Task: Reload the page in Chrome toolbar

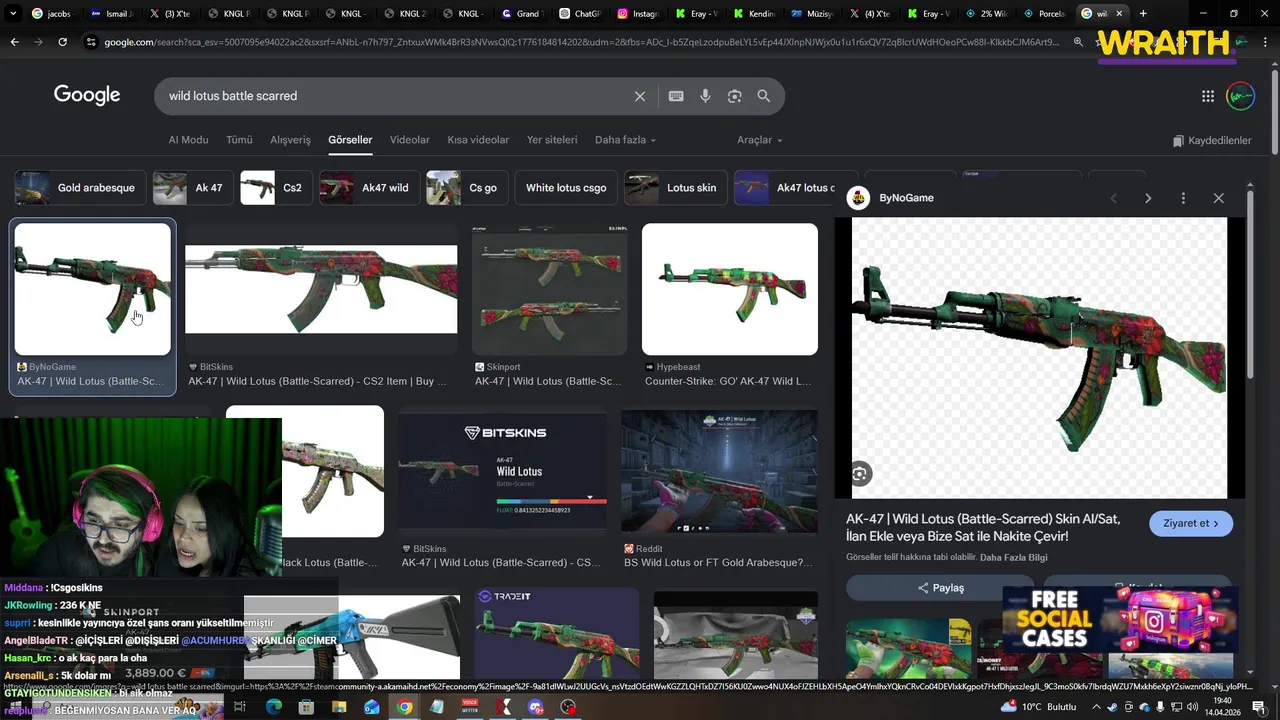Action: 63,42
